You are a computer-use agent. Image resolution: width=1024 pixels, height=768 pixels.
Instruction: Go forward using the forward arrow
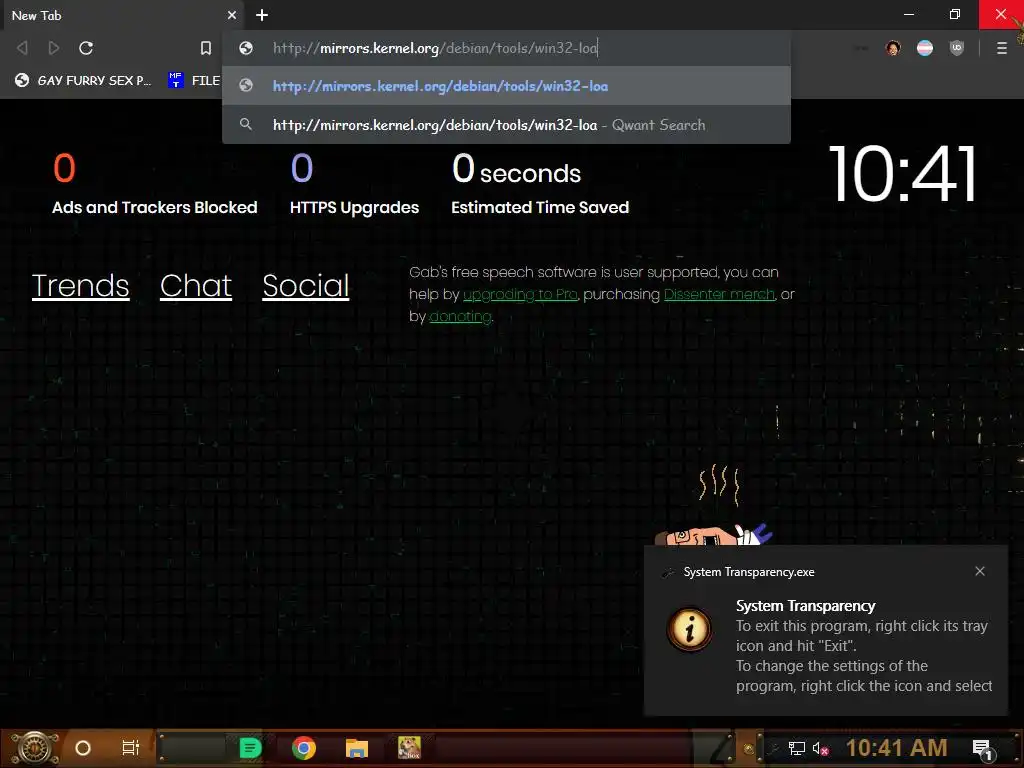[54, 48]
